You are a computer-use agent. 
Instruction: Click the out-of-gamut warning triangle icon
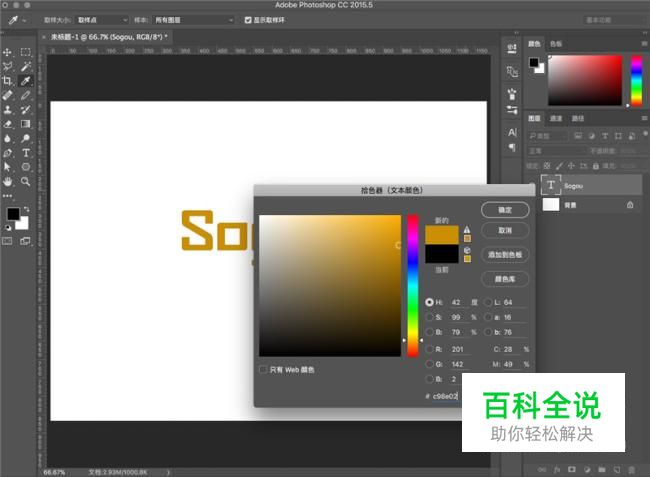tap(466, 229)
